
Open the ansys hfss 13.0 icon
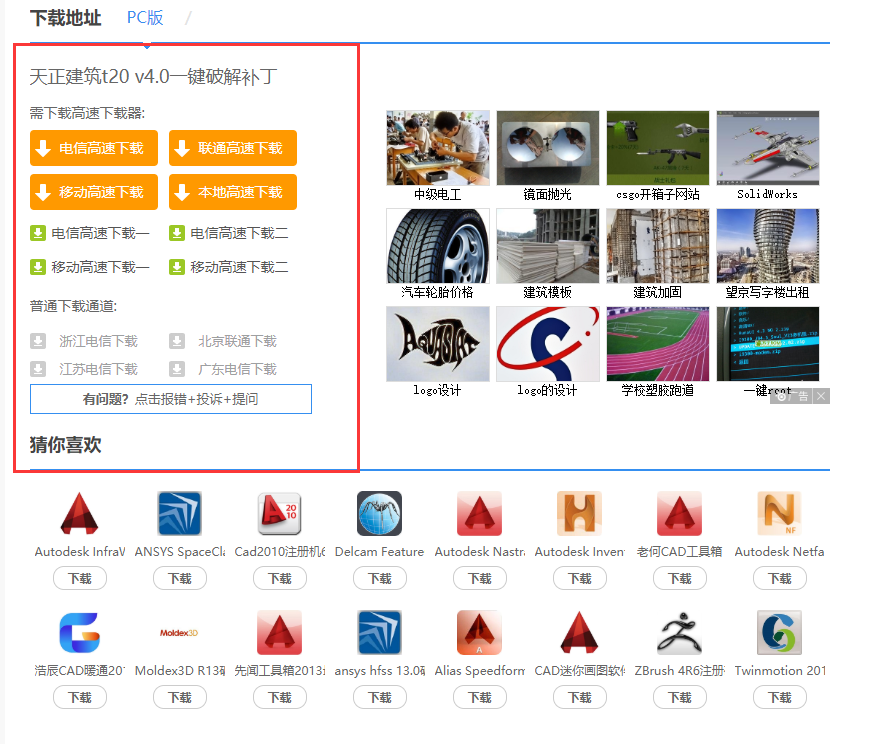pyautogui.click(x=379, y=633)
